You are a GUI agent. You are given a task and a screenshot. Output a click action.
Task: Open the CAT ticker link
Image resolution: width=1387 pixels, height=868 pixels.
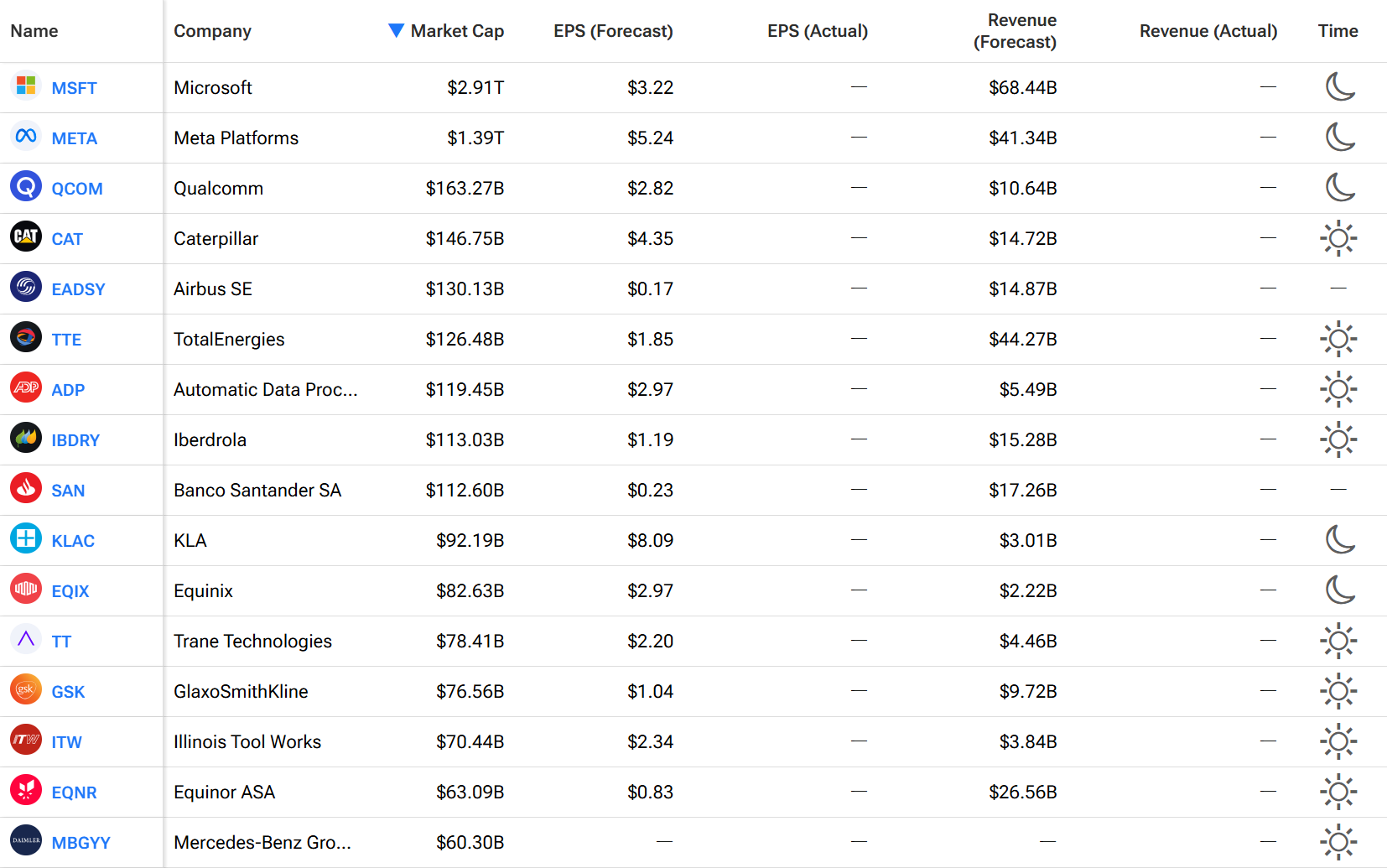(x=67, y=239)
